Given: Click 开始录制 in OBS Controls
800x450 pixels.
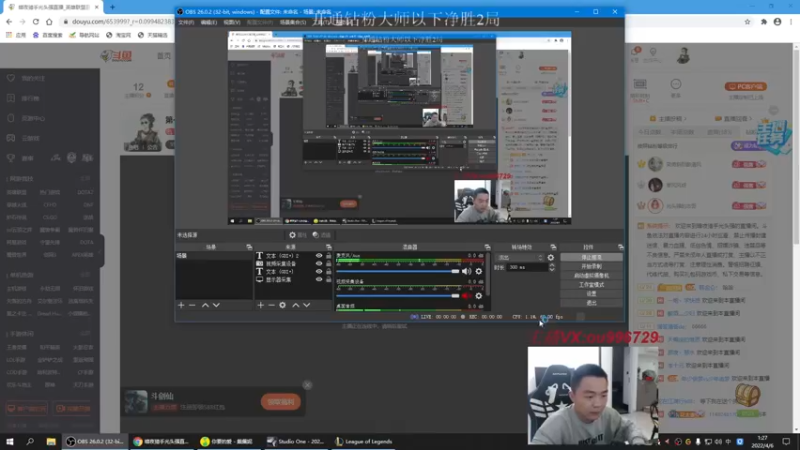Looking at the screenshot, I should (x=591, y=266).
